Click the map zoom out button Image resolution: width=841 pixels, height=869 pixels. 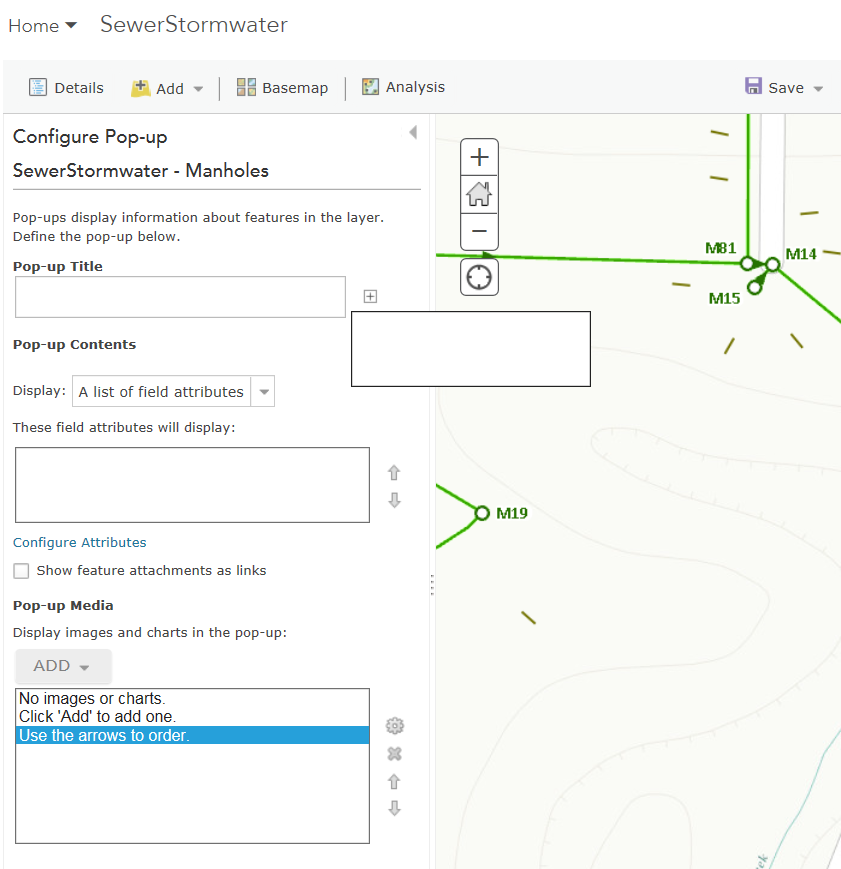pos(479,231)
